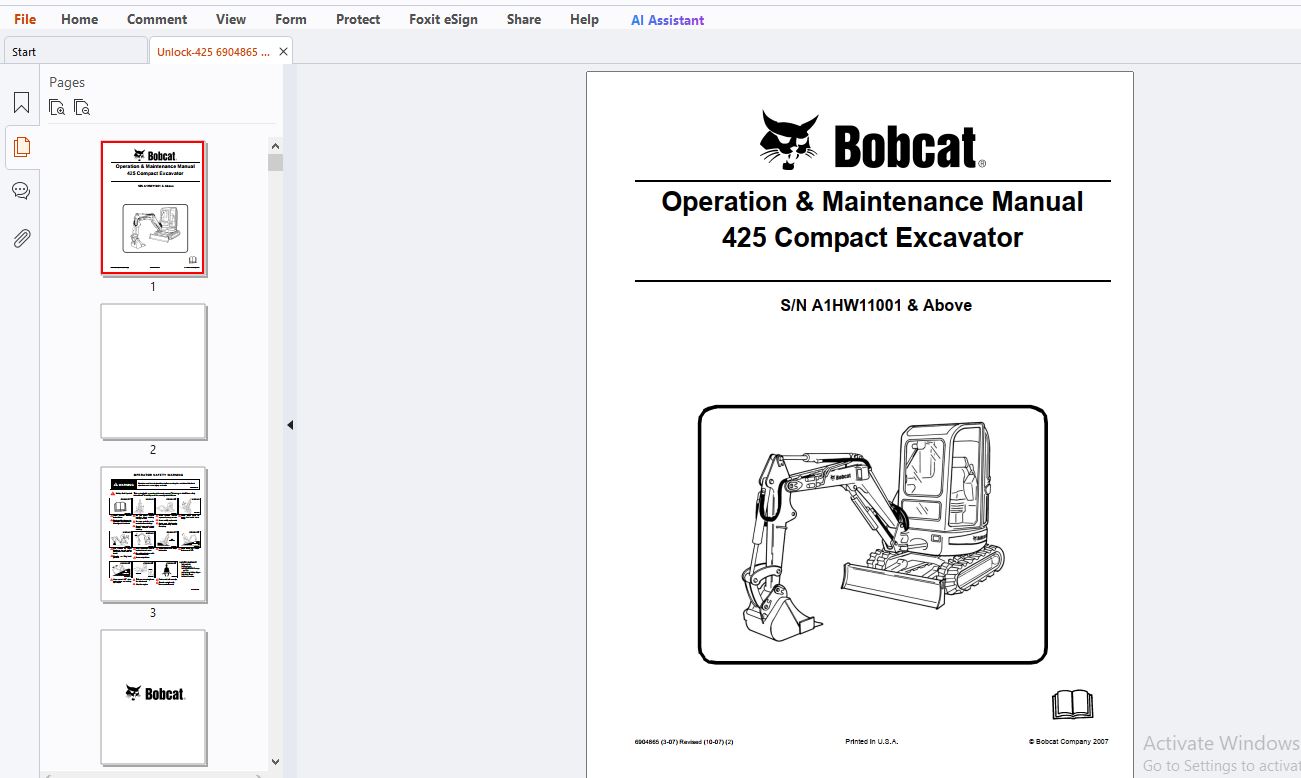Open the Foxit eSign tab
The width and height of the screenshot is (1301, 778).
(x=443, y=19)
